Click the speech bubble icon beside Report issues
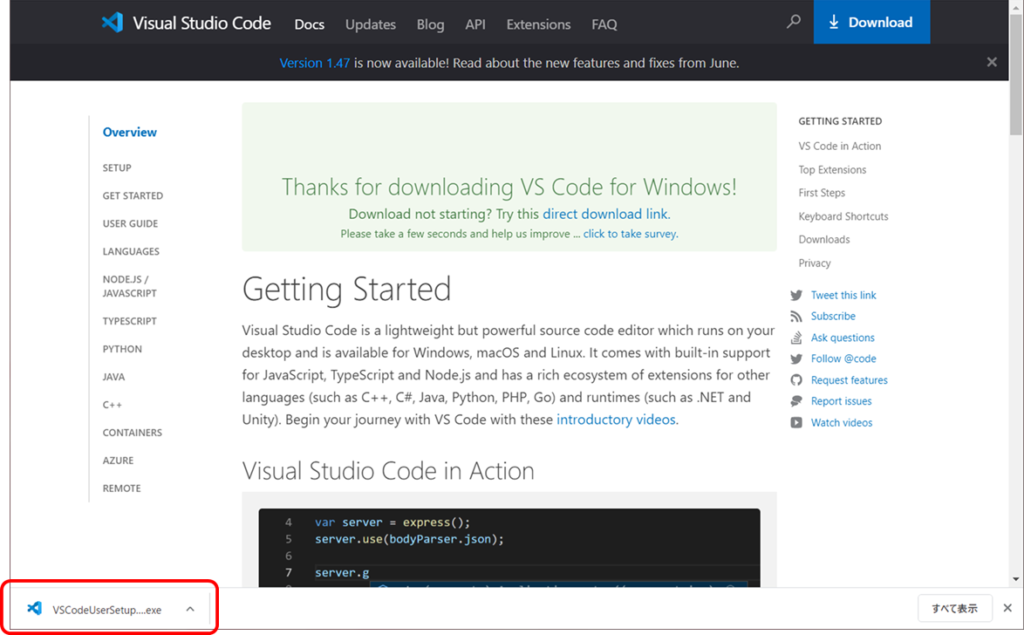The image size is (1024, 635). (x=796, y=401)
